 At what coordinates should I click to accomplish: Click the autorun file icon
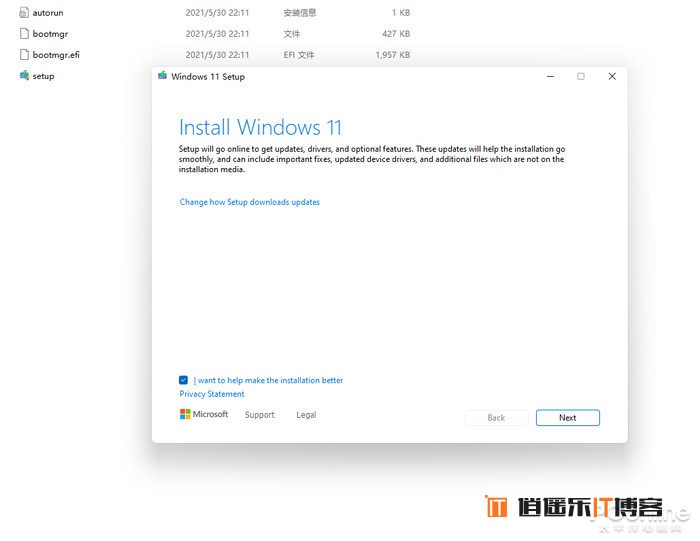24,12
